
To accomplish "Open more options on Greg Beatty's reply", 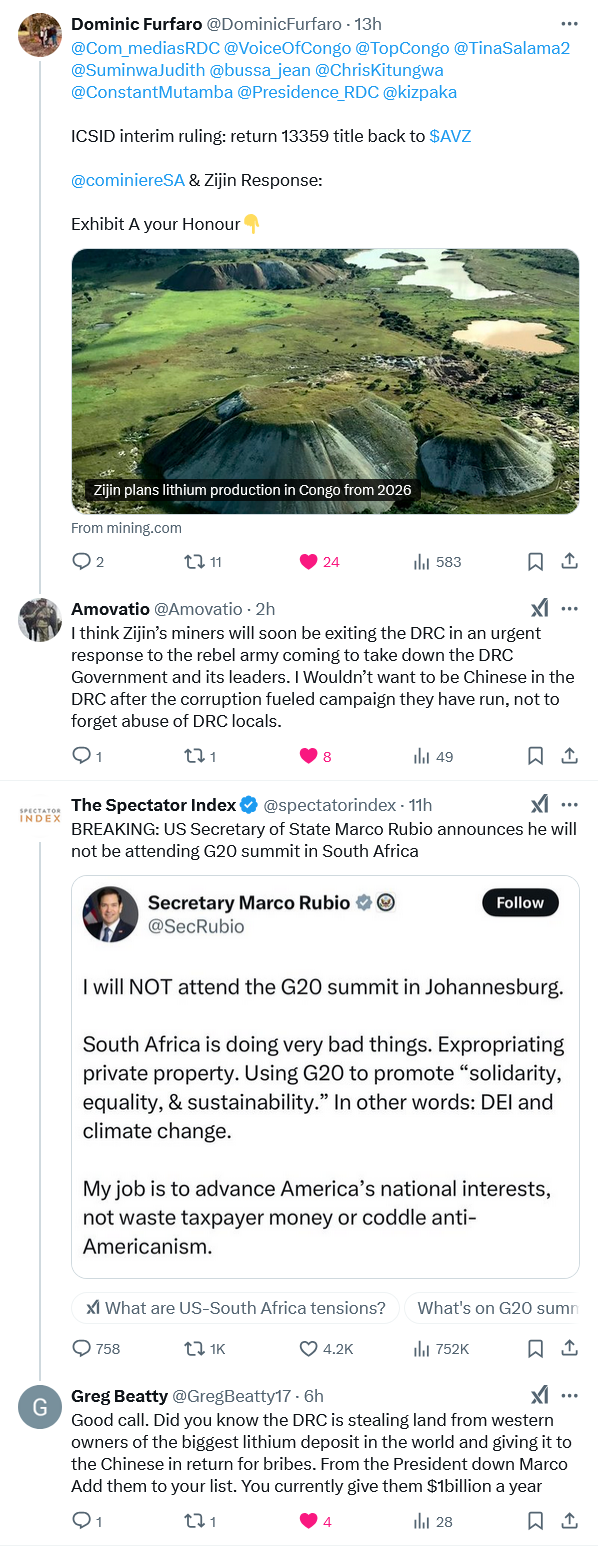I will tap(569, 1396).
